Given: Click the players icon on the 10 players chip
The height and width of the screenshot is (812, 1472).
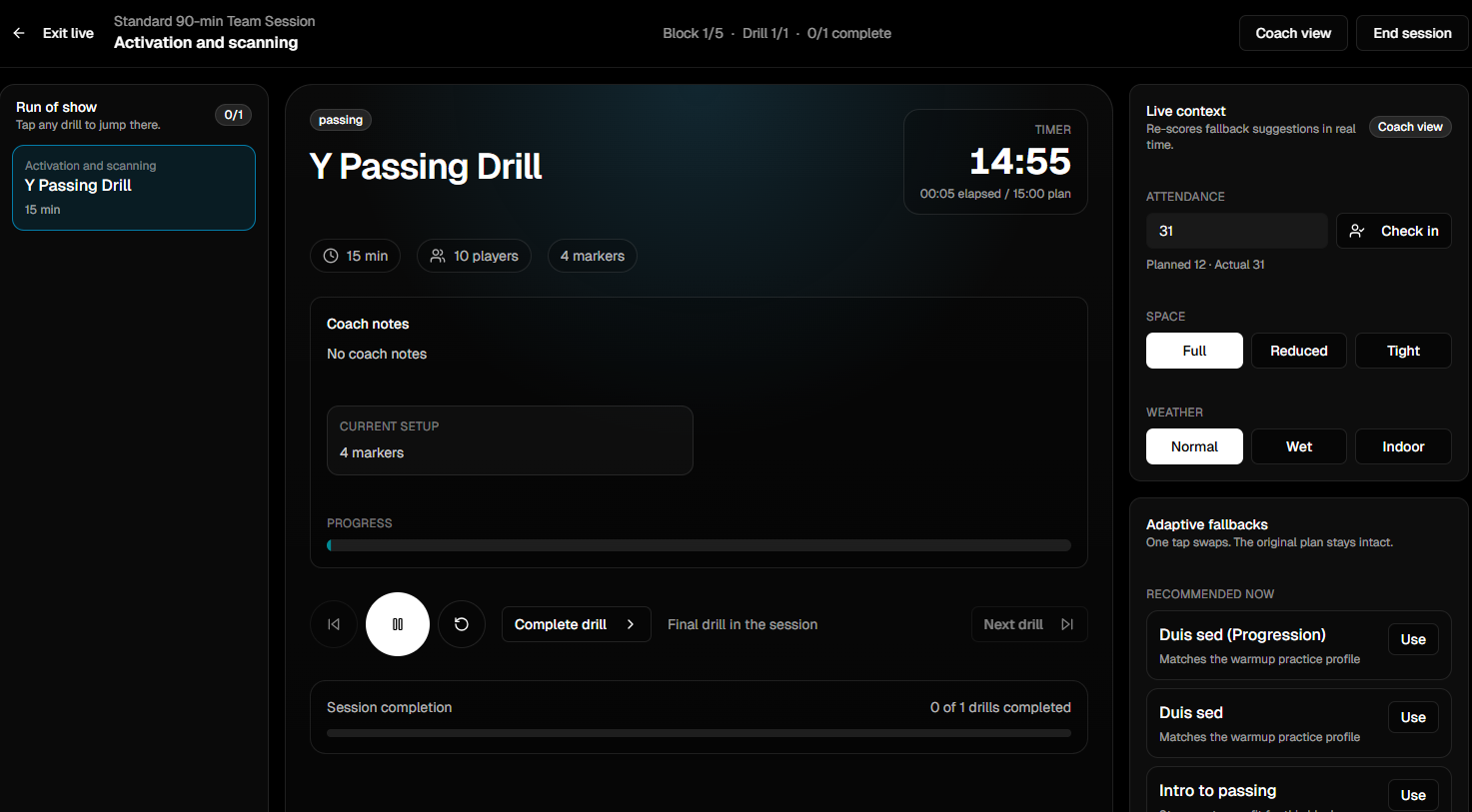Looking at the screenshot, I should click(x=437, y=256).
